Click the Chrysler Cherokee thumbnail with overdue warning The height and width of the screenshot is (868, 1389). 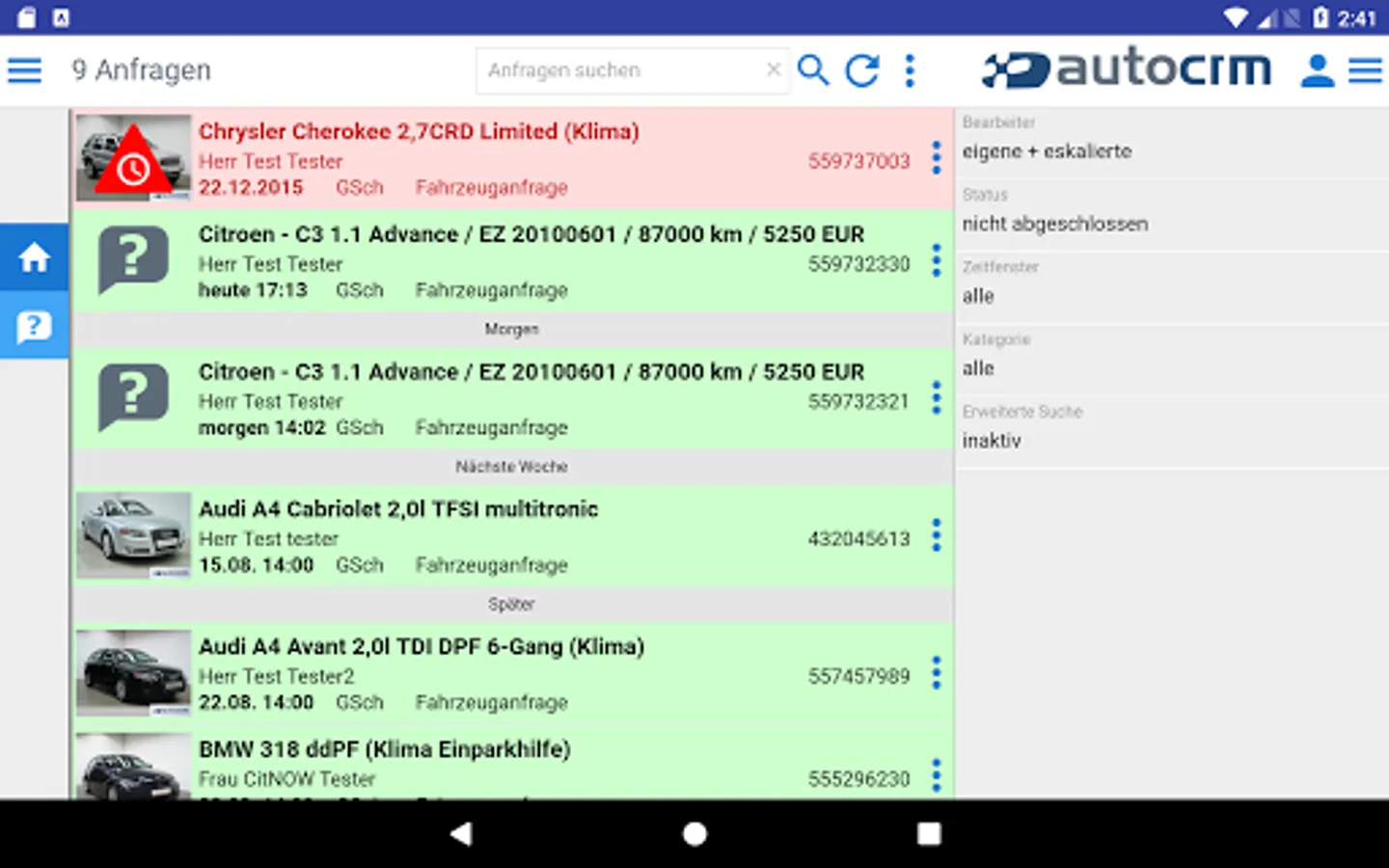133,158
